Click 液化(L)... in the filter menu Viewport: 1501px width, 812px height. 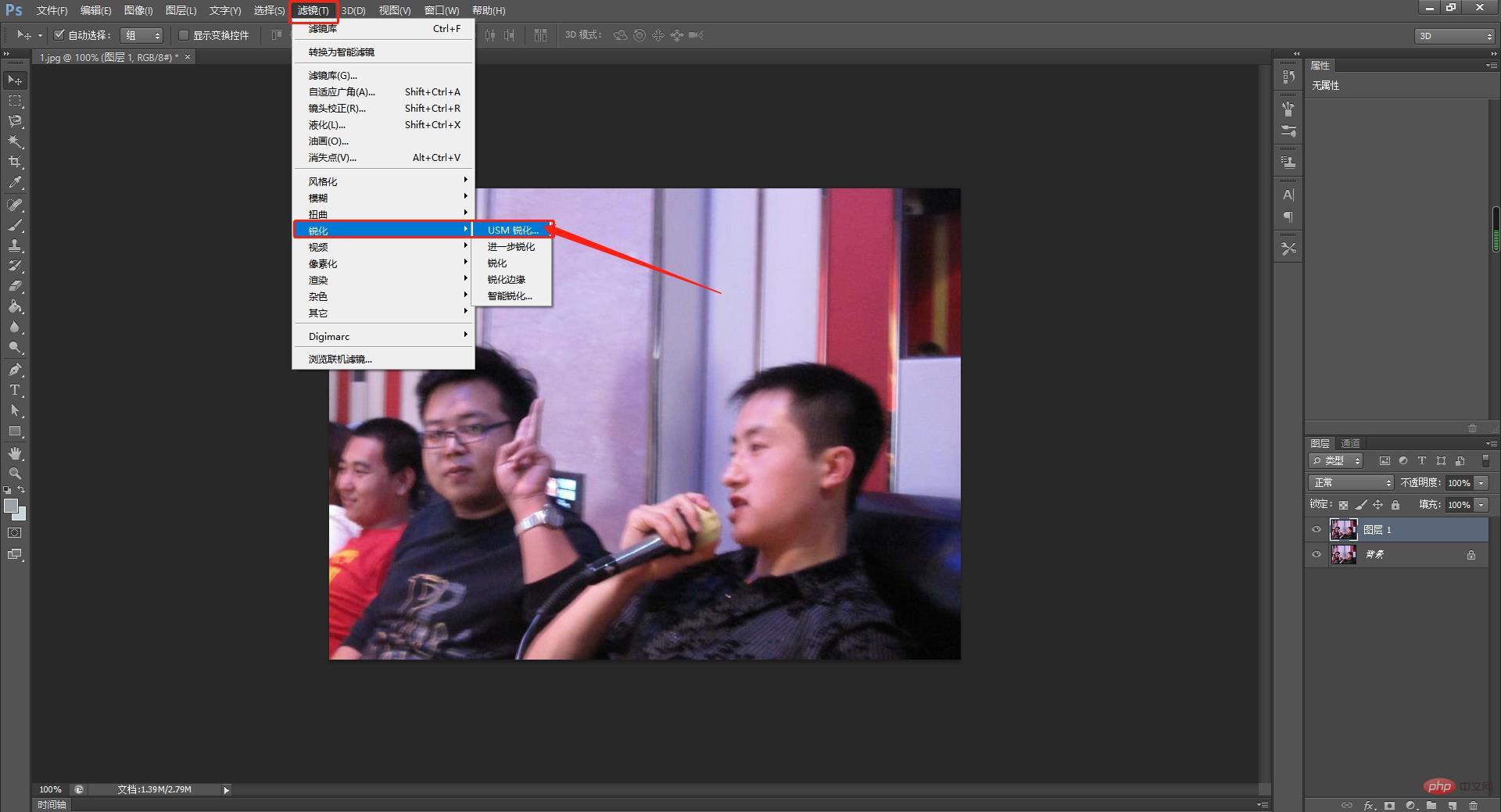pyautogui.click(x=383, y=125)
